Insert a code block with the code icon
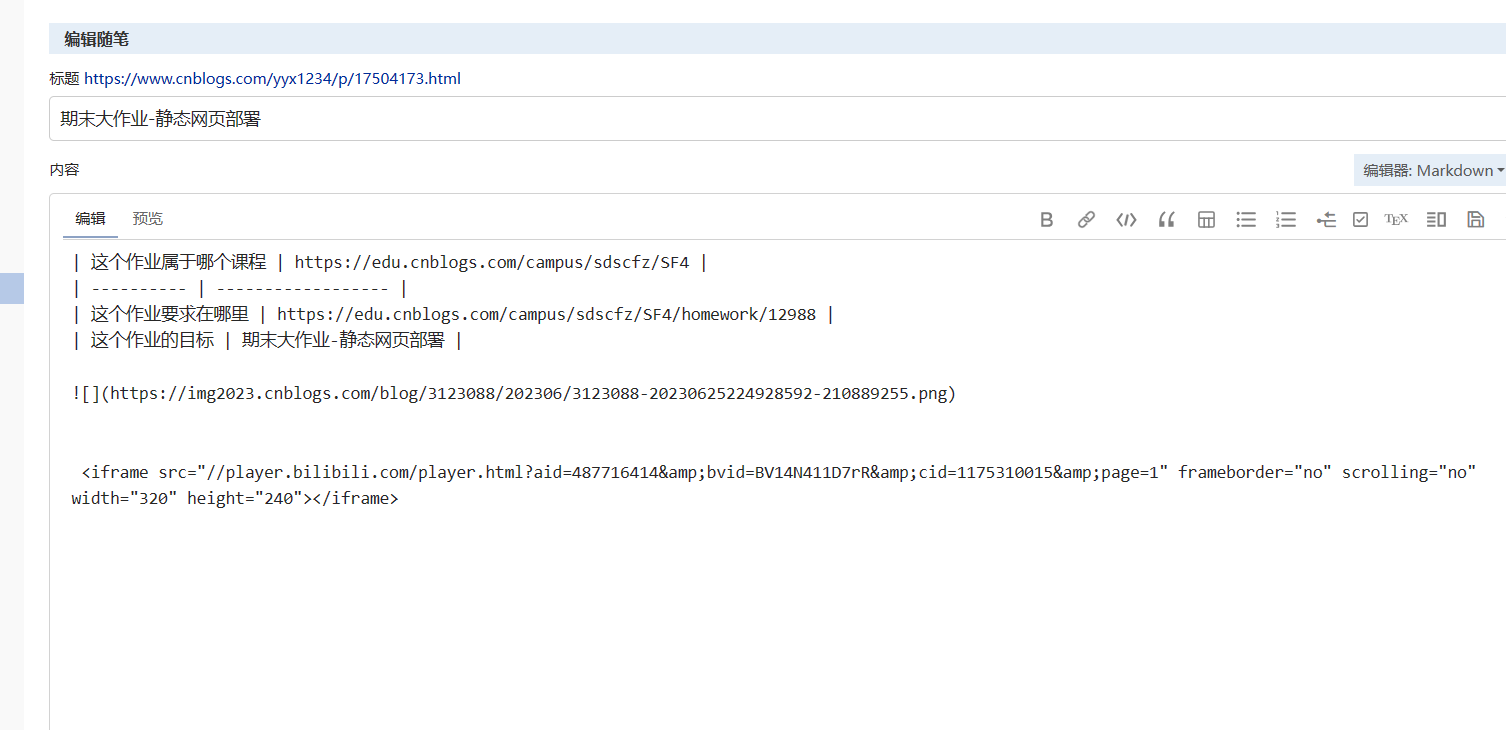 coord(1126,220)
